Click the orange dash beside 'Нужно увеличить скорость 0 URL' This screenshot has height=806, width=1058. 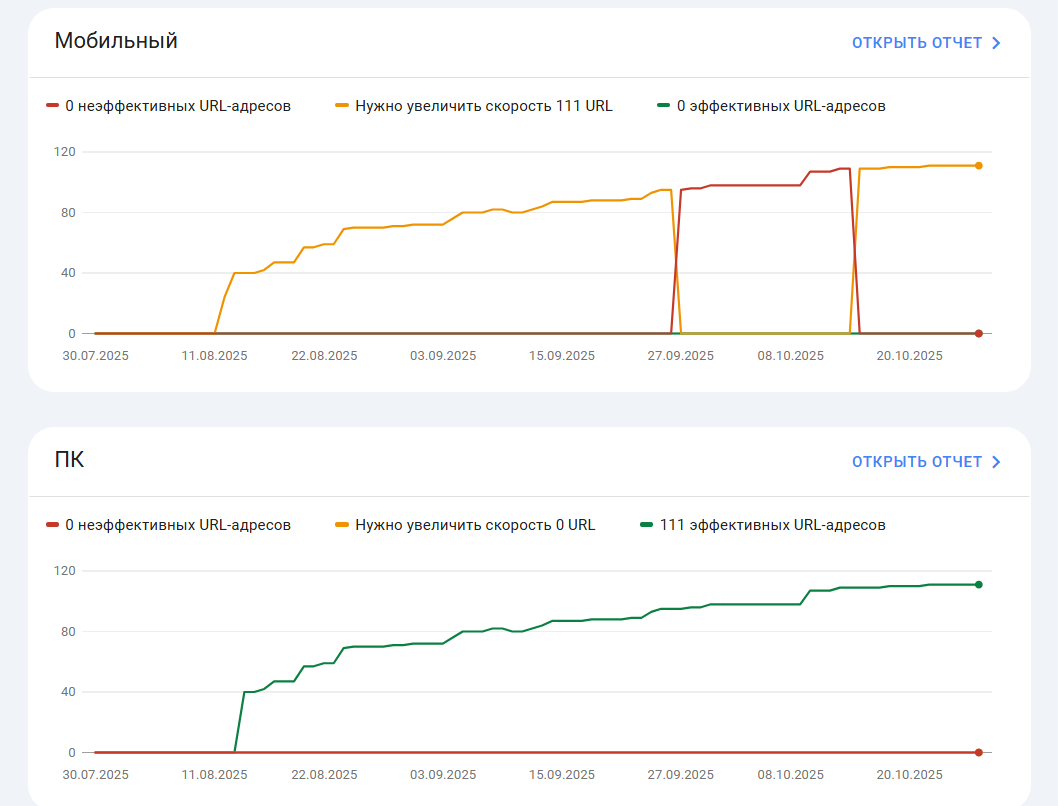(342, 525)
